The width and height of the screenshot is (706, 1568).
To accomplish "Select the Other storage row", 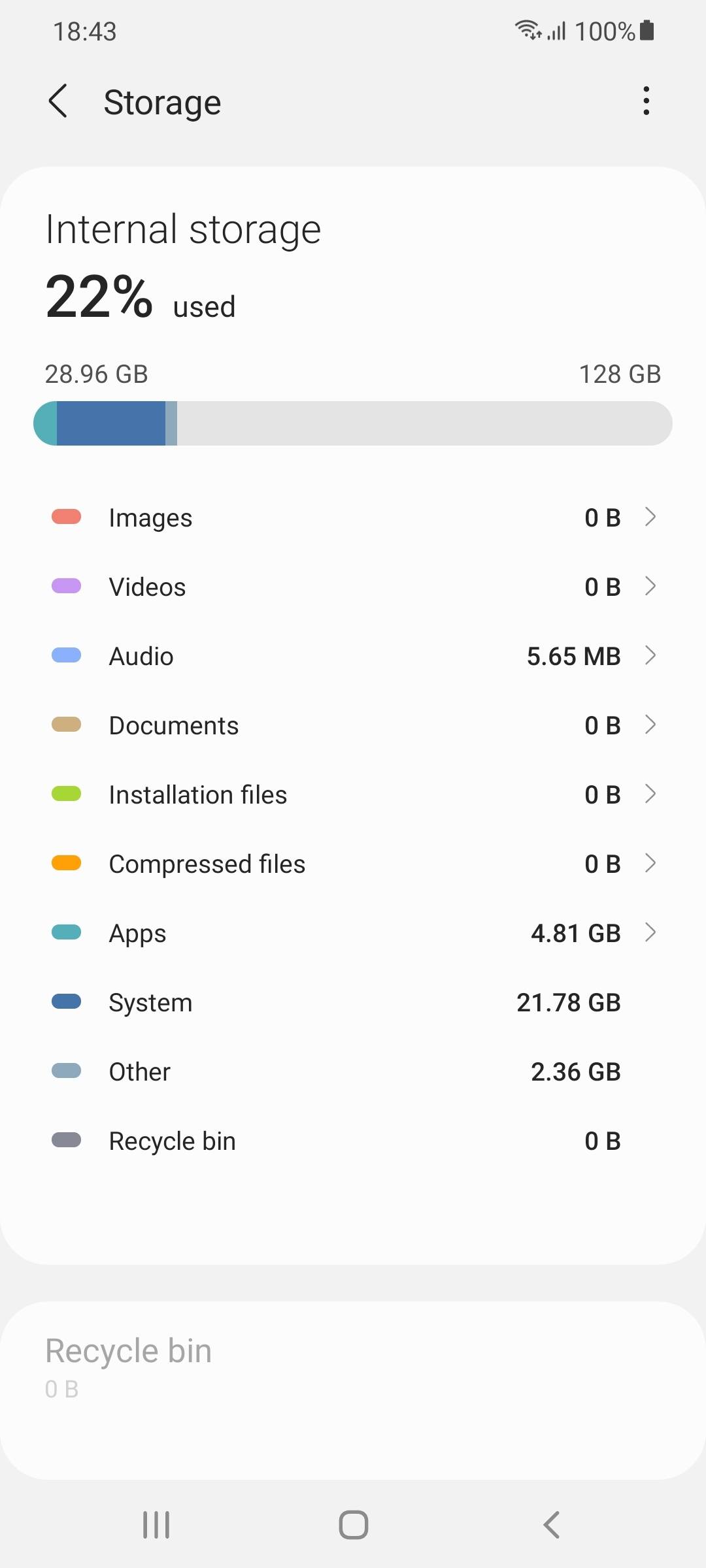I will pos(353,1071).
